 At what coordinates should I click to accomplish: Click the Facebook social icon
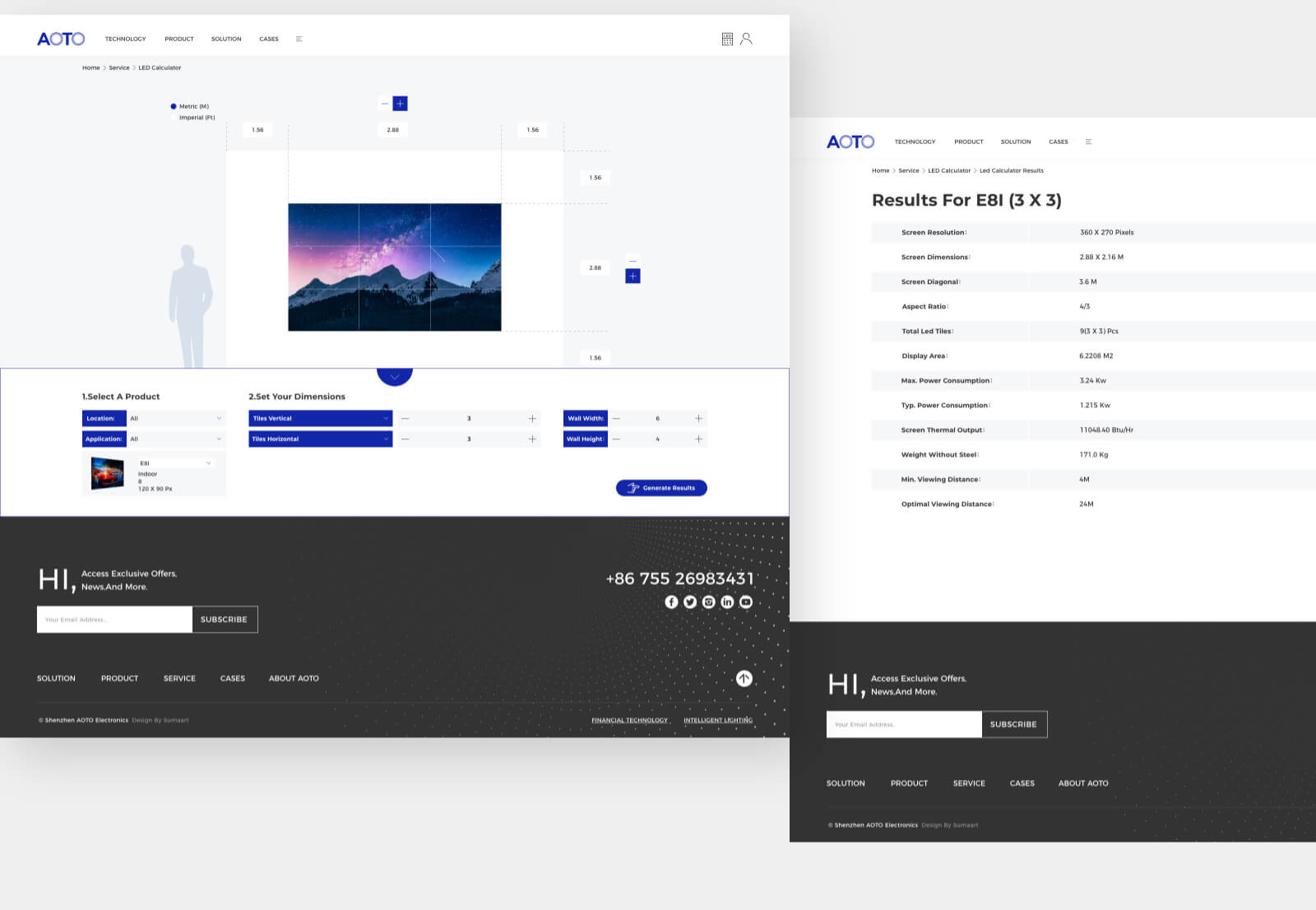coord(671,602)
